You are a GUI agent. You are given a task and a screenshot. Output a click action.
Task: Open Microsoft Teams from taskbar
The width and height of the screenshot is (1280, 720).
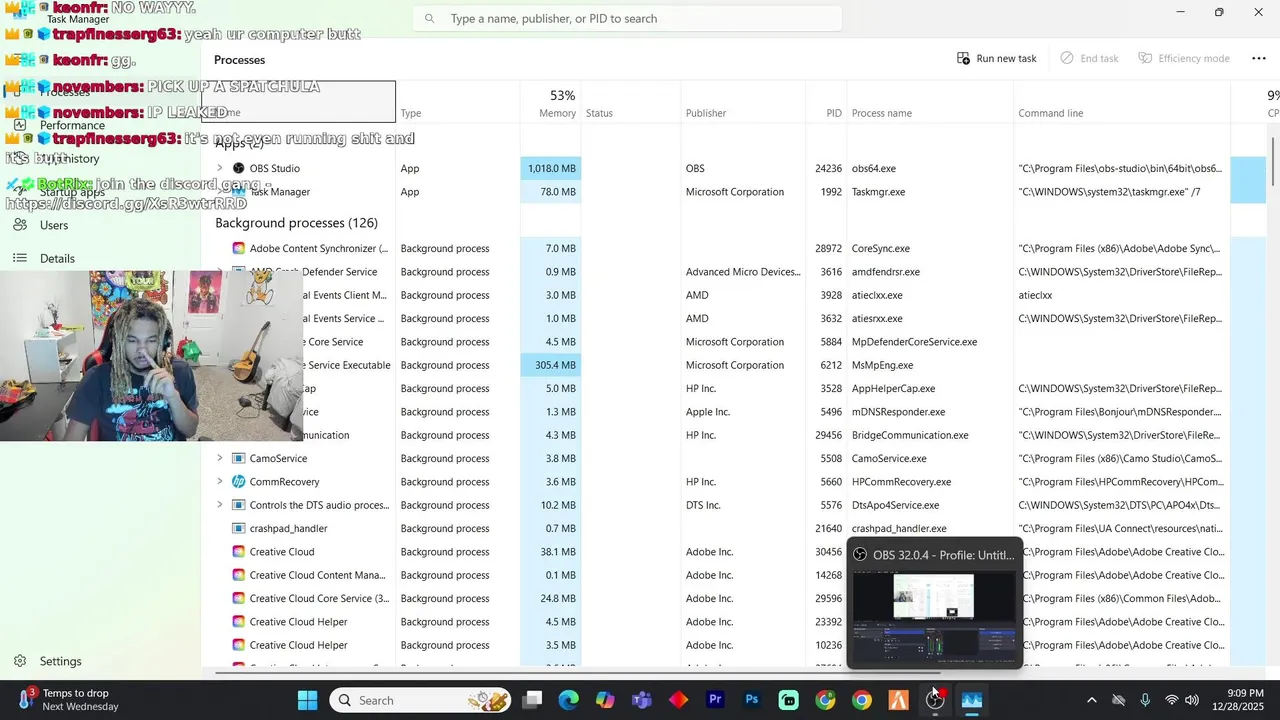[641, 700]
